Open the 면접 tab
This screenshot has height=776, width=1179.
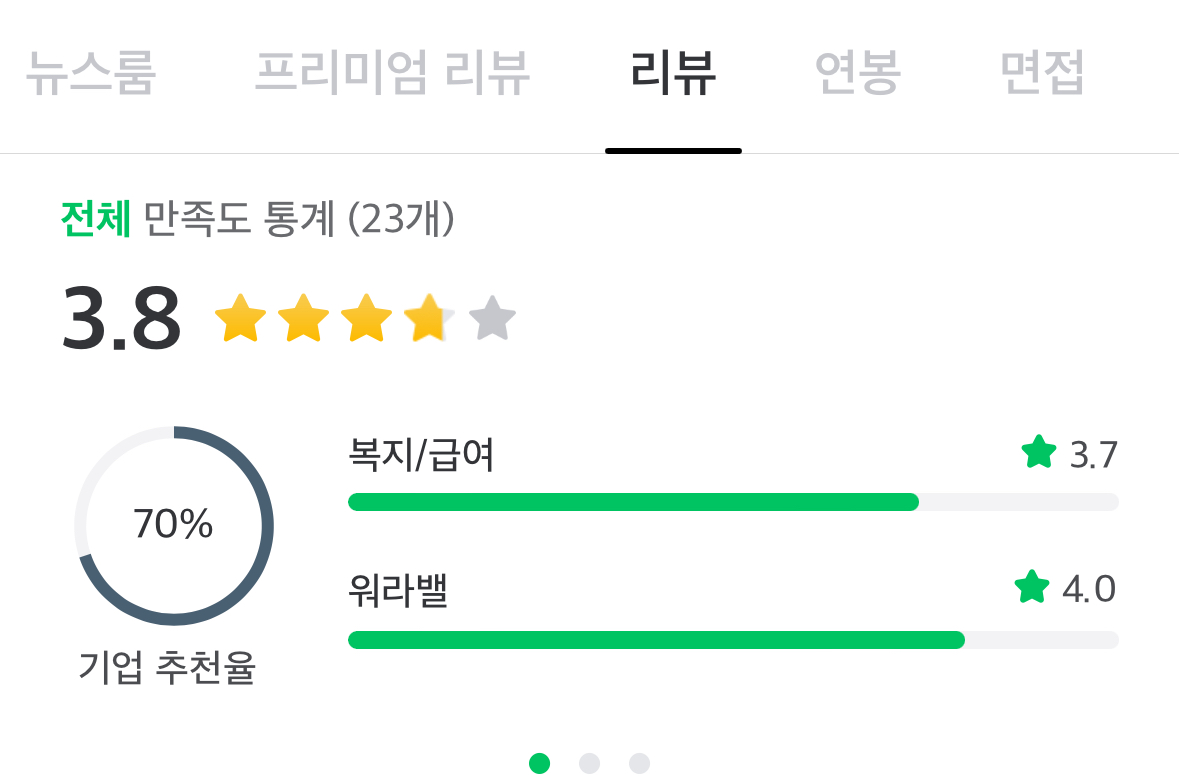(x=1042, y=72)
